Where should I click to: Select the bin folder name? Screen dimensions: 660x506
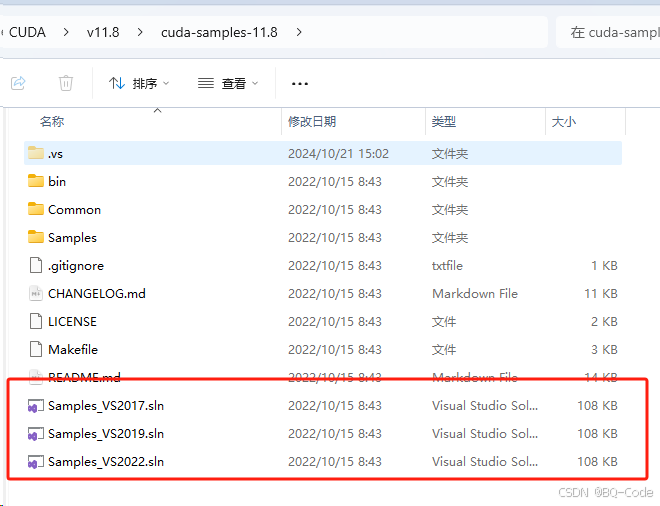(57, 181)
